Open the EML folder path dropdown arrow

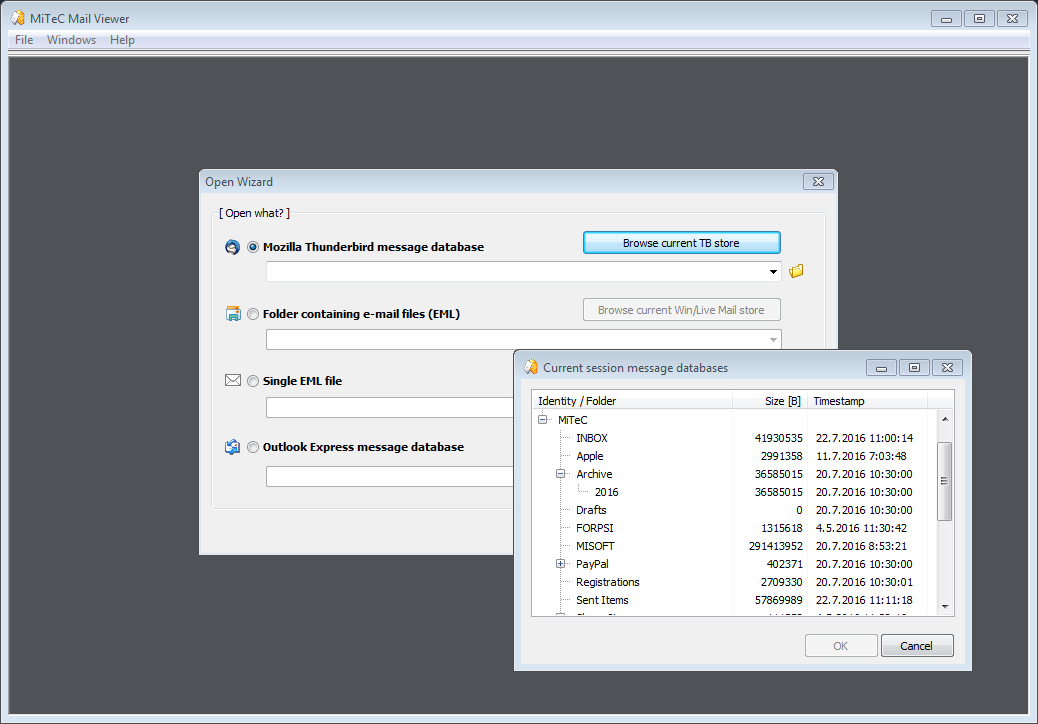[x=773, y=339]
